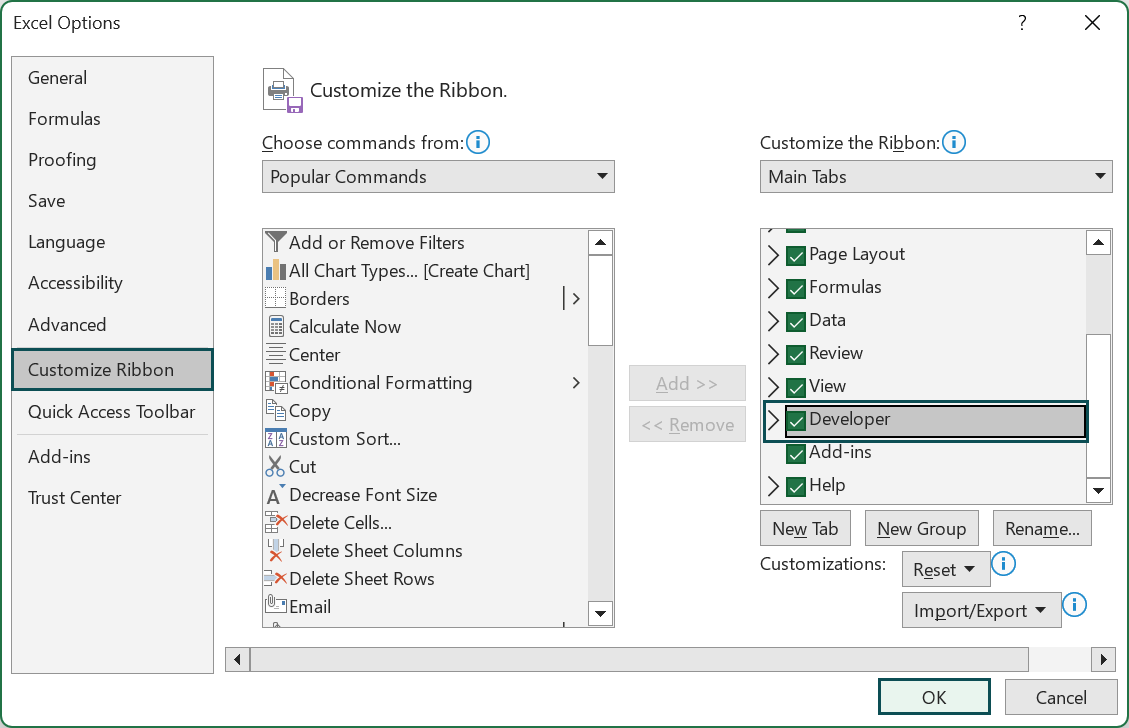Click the All Chart Types chart icon
Image resolution: width=1129 pixels, height=728 pixels.
[x=276, y=271]
